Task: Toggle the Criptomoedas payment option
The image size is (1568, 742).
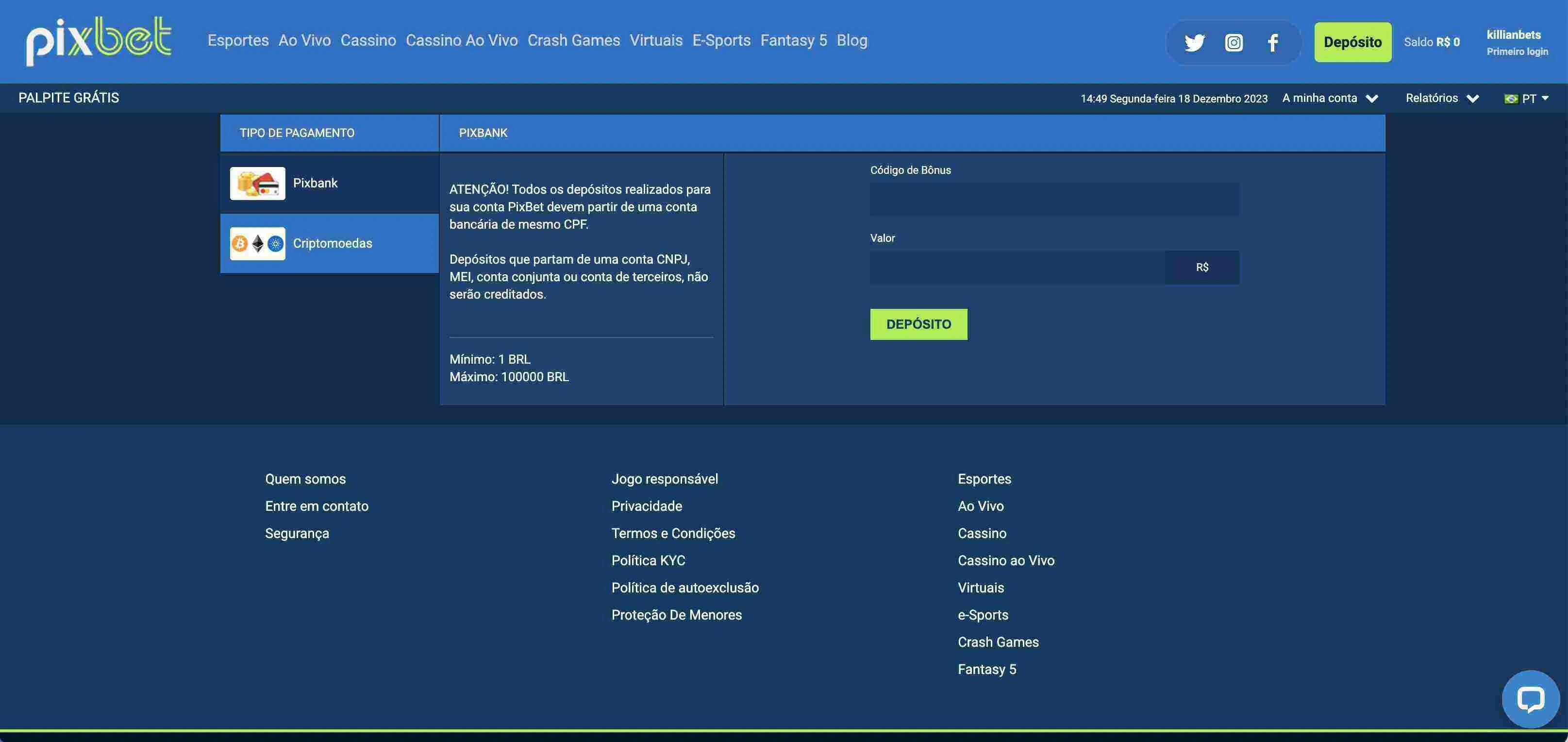Action: [329, 243]
